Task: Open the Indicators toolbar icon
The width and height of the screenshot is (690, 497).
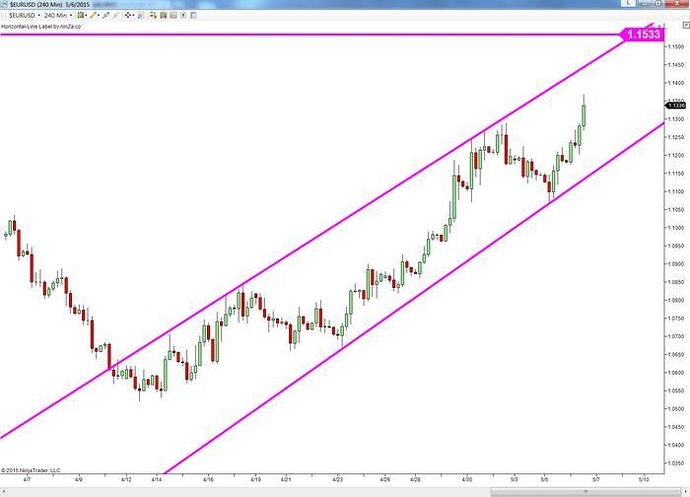Action: pyautogui.click(x=173, y=15)
